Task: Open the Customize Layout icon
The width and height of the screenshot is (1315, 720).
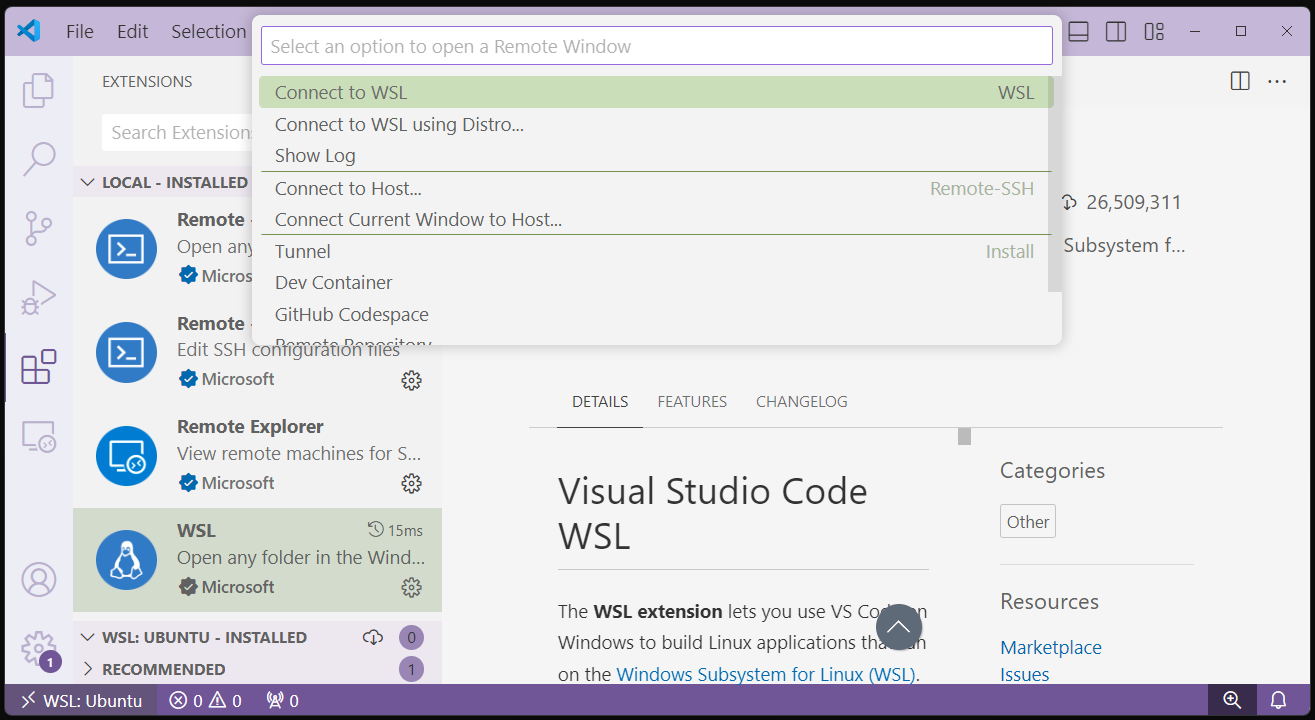Action: point(1154,32)
